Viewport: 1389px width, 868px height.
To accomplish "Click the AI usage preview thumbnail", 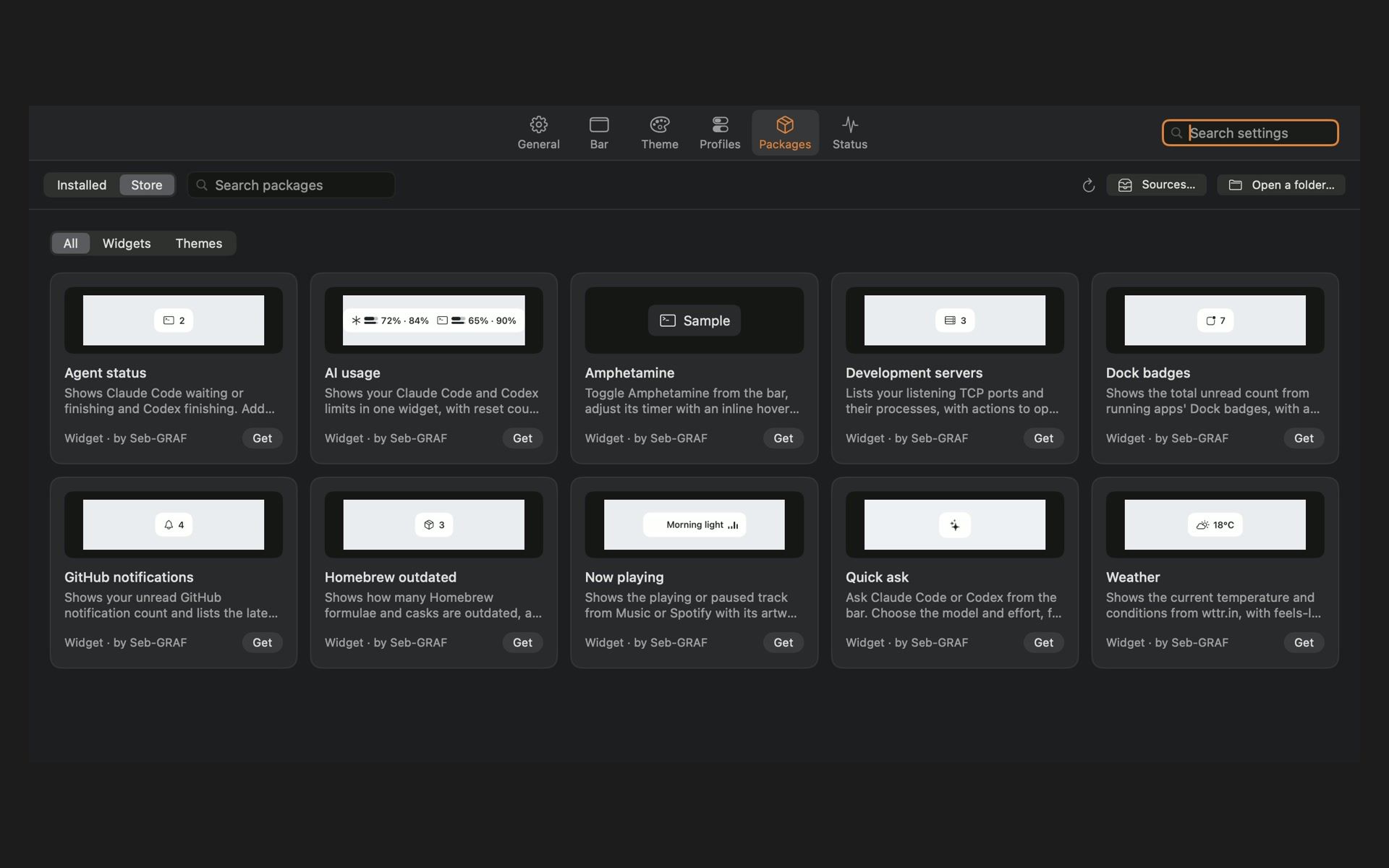I will [434, 320].
